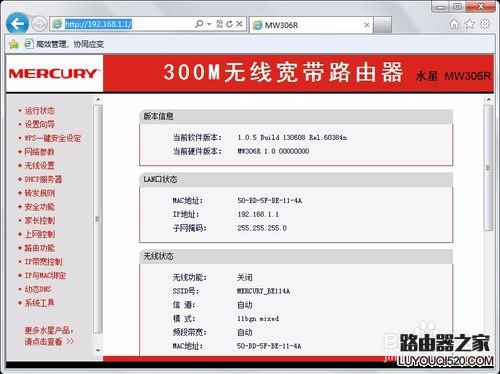Screen dimensions: 500x374
Task: Click the sidebar scroll down arrow
Action: click(98, 350)
